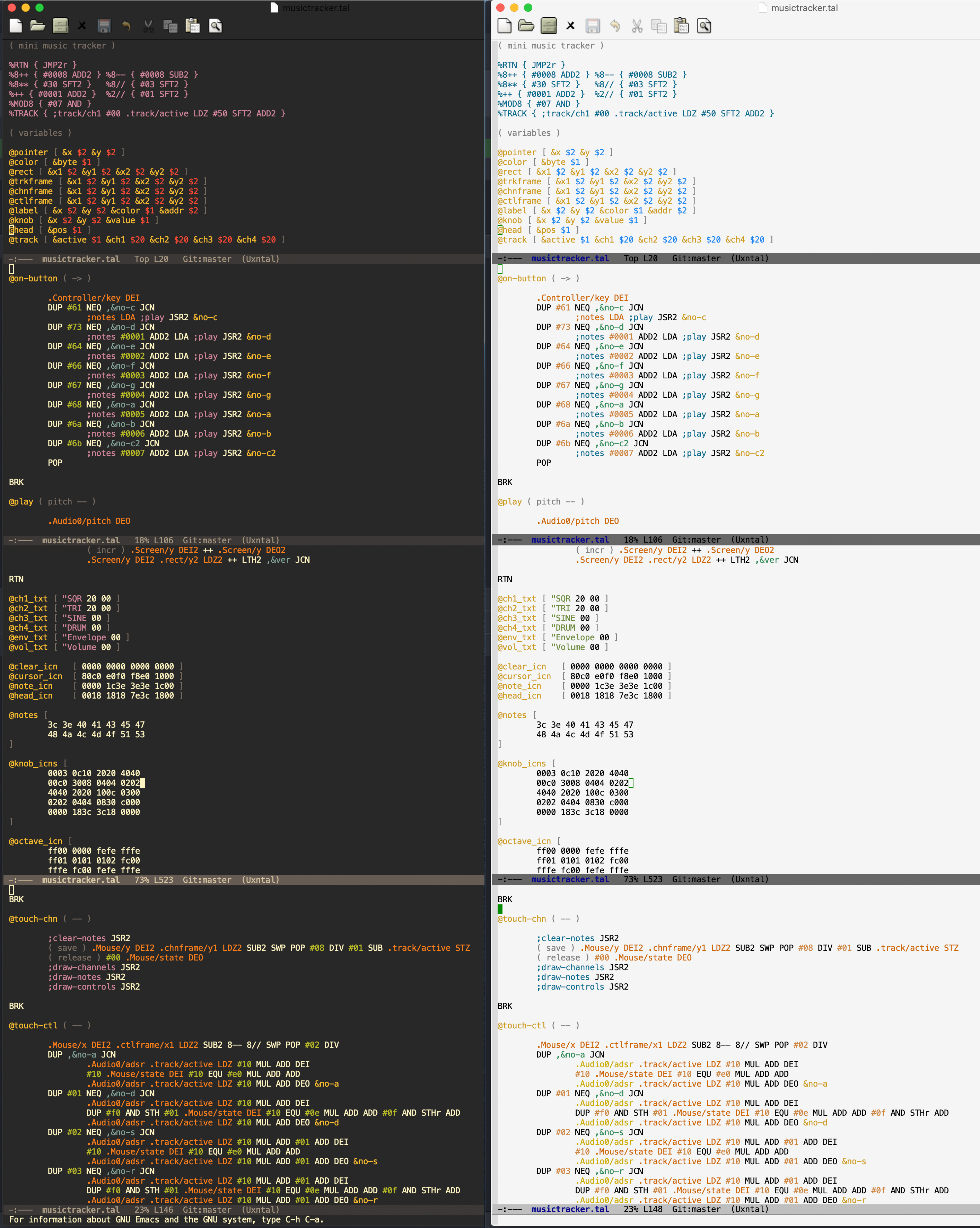Click '23% L146' position in dark window
The height and width of the screenshot is (1228, 980).
[154, 1210]
